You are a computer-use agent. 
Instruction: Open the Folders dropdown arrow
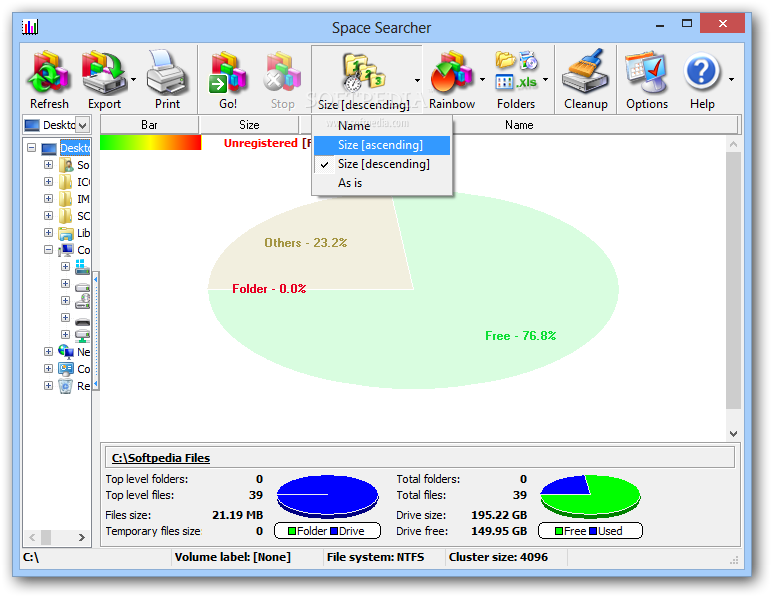546,79
